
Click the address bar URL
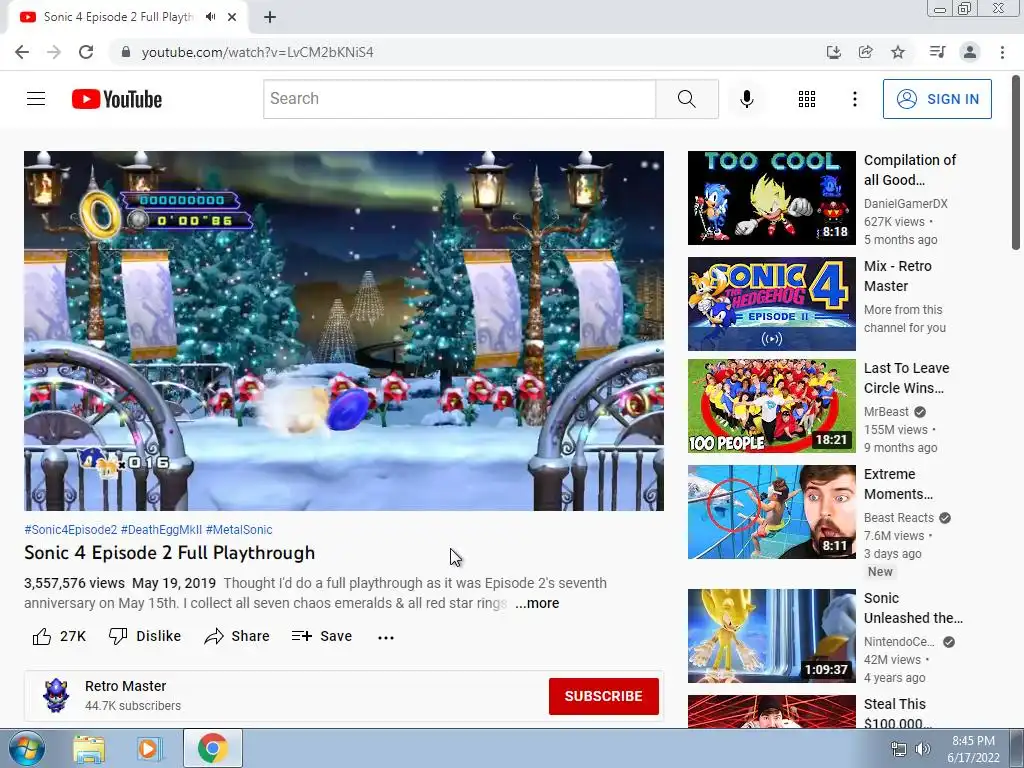257,52
